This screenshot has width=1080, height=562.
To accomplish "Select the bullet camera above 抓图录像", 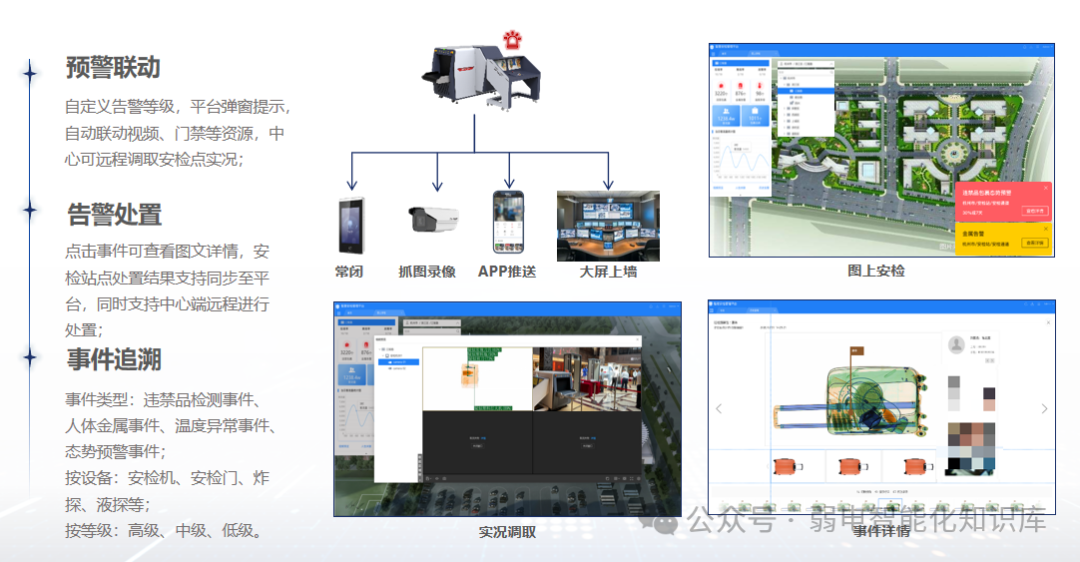I will point(433,219).
